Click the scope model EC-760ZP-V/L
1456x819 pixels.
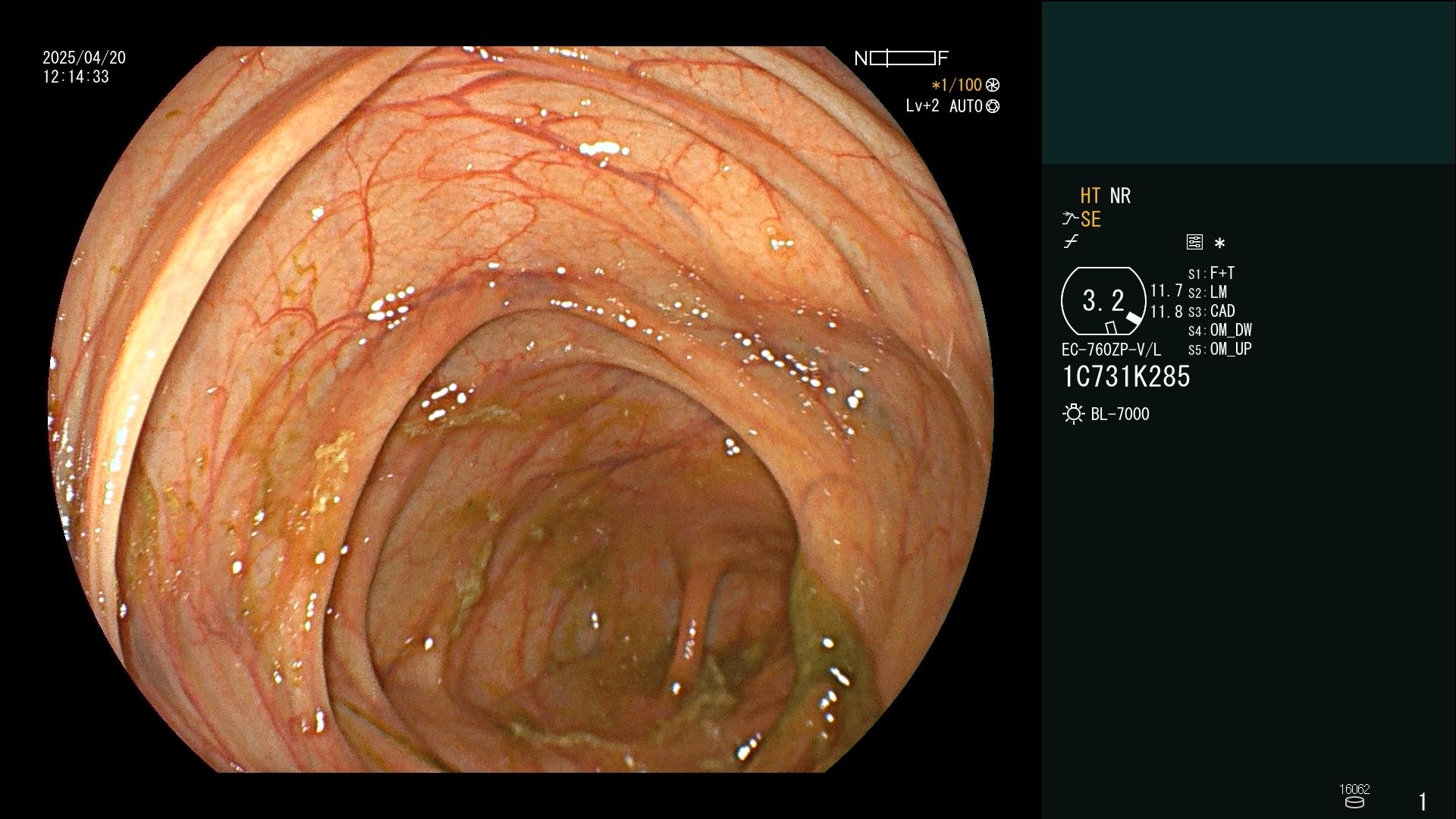click(1111, 350)
